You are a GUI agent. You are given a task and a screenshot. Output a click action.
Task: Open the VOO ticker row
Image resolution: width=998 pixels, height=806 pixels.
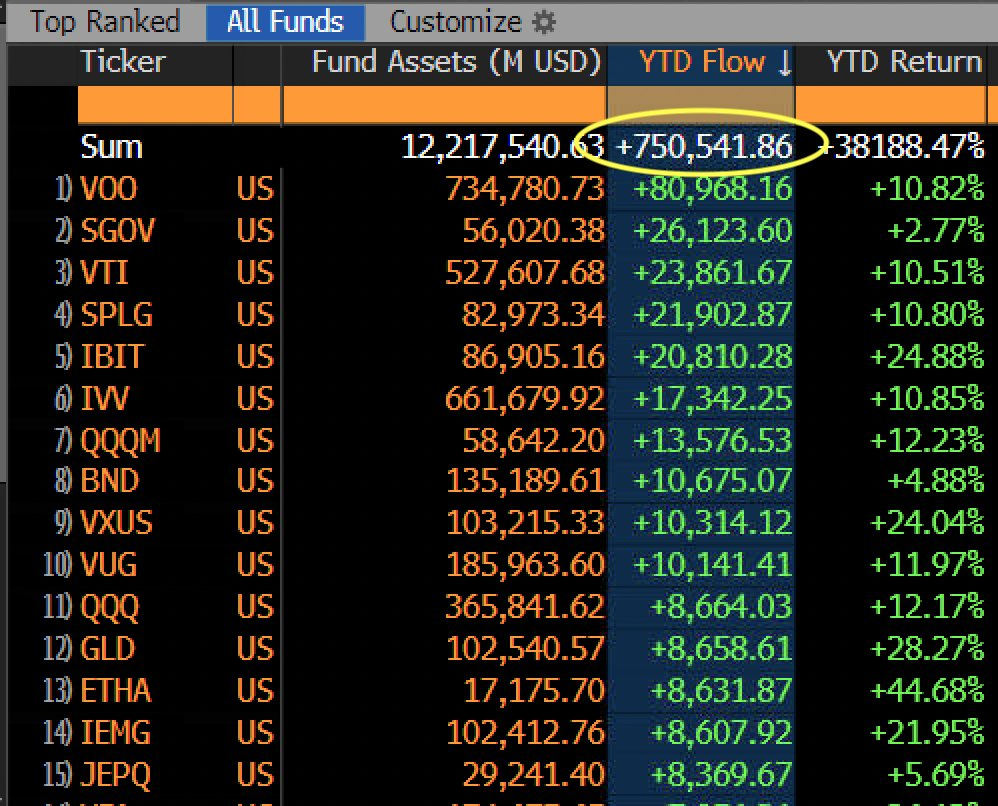tap(108, 189)
